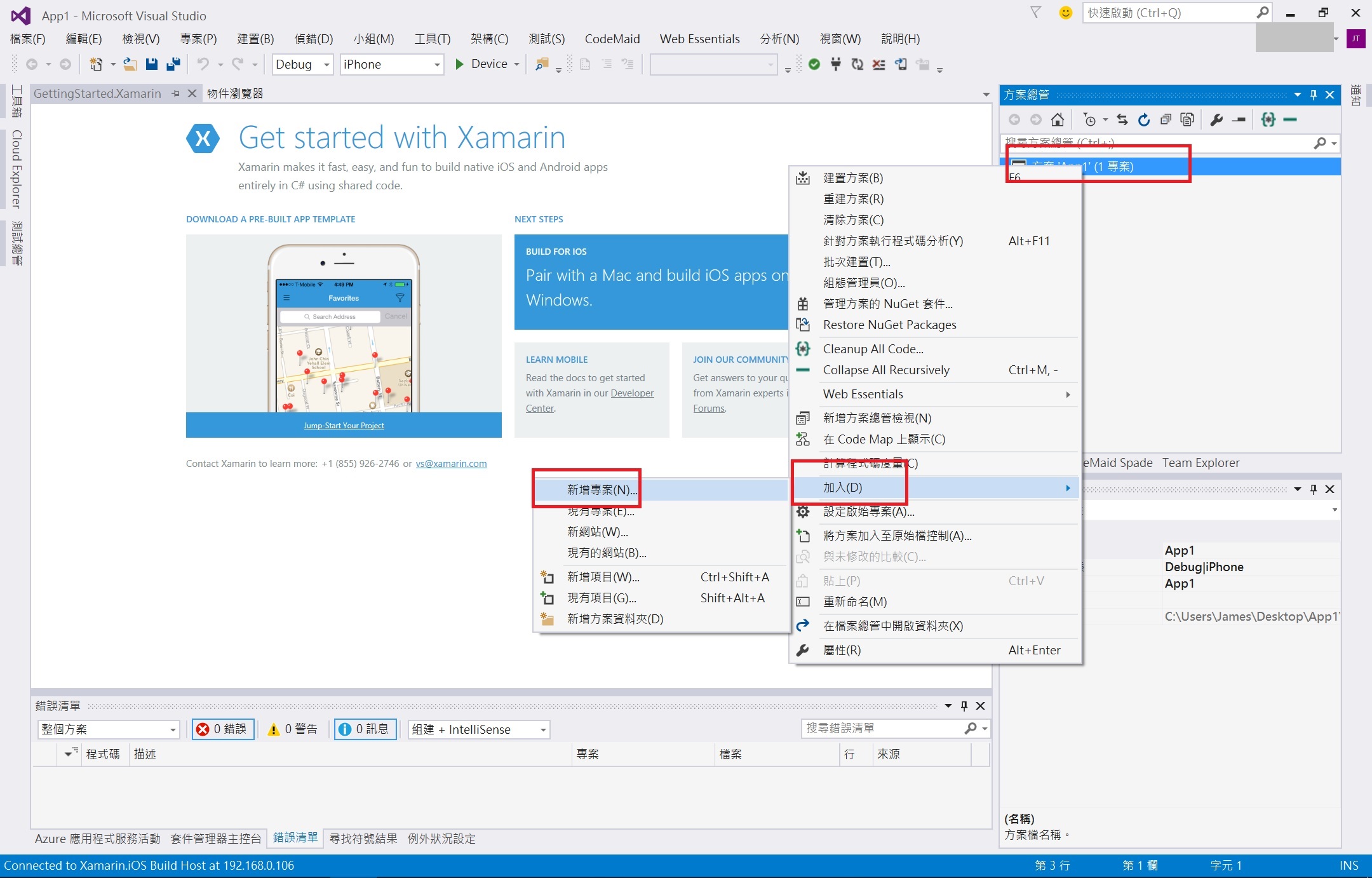Click the yellow smiley feedback icon
This screenshot has height=878, width=1372.
pyautogui.click(x=1066, y=13)
